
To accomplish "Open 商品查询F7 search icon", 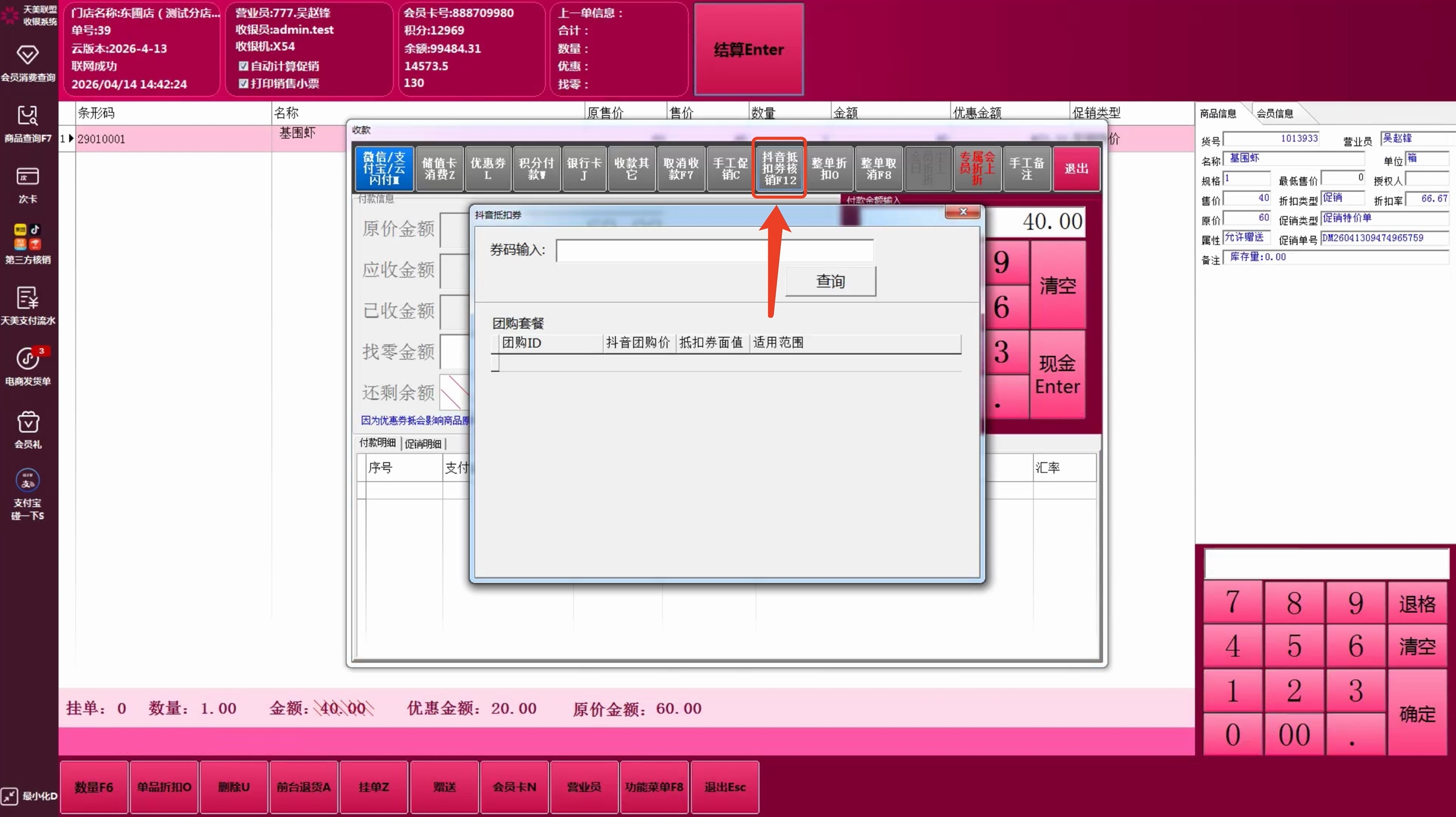I will (27, 116).
